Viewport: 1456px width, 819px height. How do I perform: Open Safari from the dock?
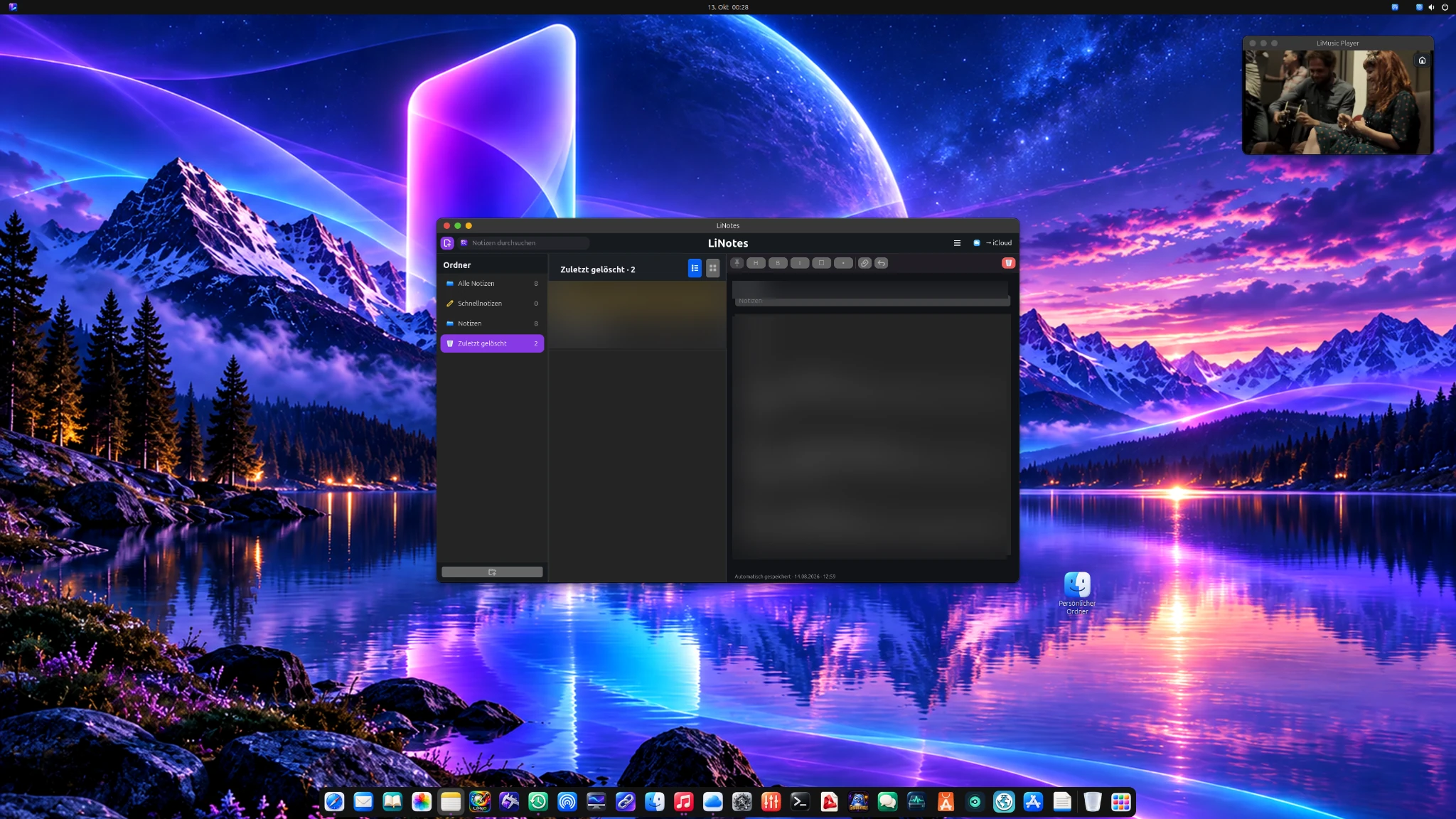tap(334, 802)
